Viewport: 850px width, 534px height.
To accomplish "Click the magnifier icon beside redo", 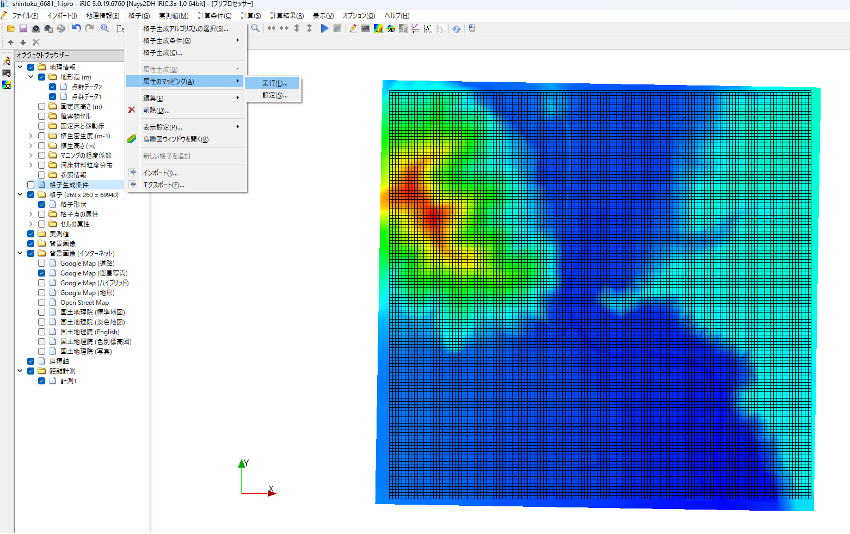I will pyautogui.click(x=104, y=28).
